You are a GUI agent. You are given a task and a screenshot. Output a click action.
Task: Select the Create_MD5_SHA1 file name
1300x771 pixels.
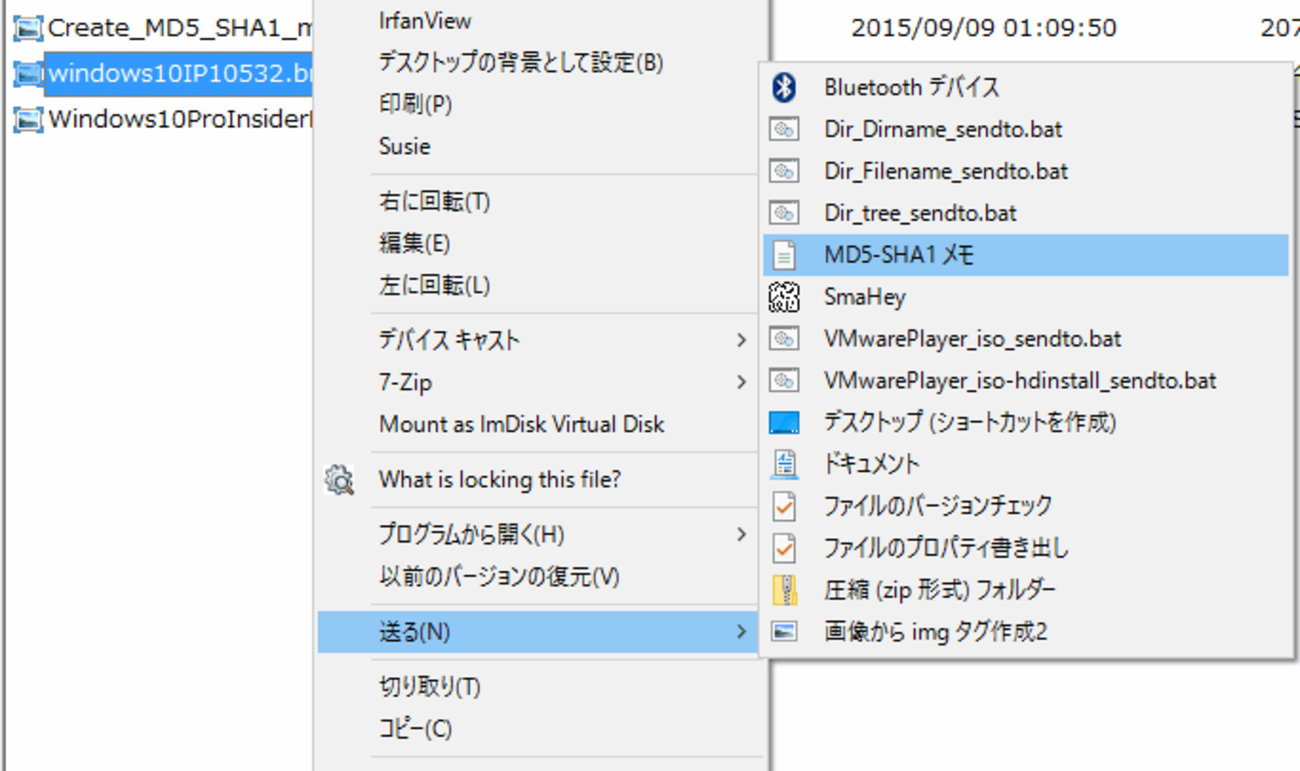(180, 29)
